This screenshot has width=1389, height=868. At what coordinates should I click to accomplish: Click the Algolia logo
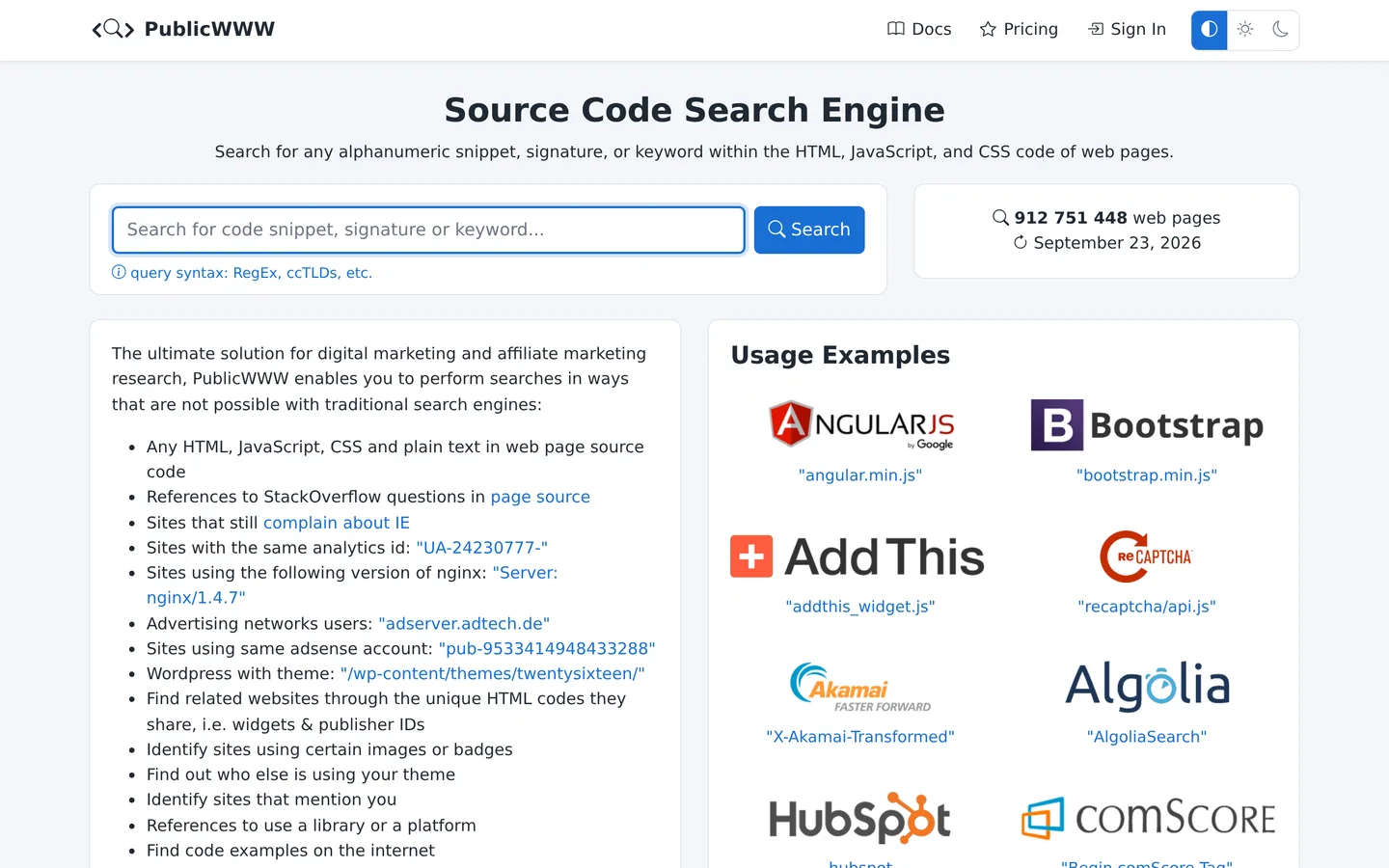coord(1147,686)
